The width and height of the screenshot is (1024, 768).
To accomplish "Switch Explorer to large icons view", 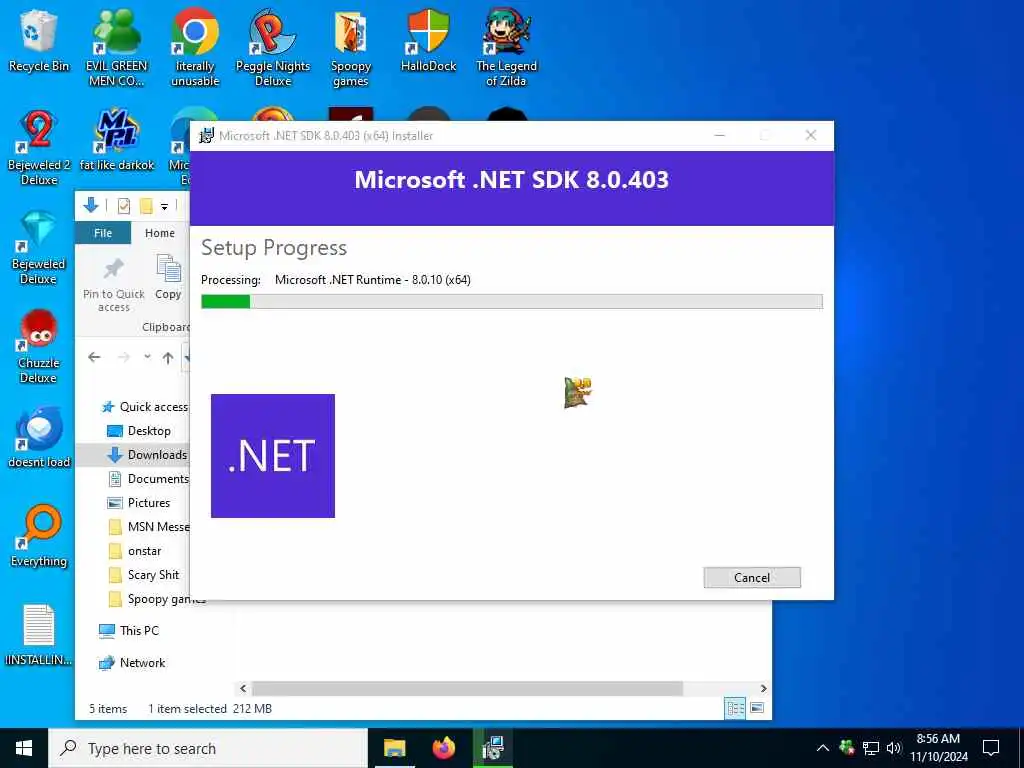I will coord(757,708).
